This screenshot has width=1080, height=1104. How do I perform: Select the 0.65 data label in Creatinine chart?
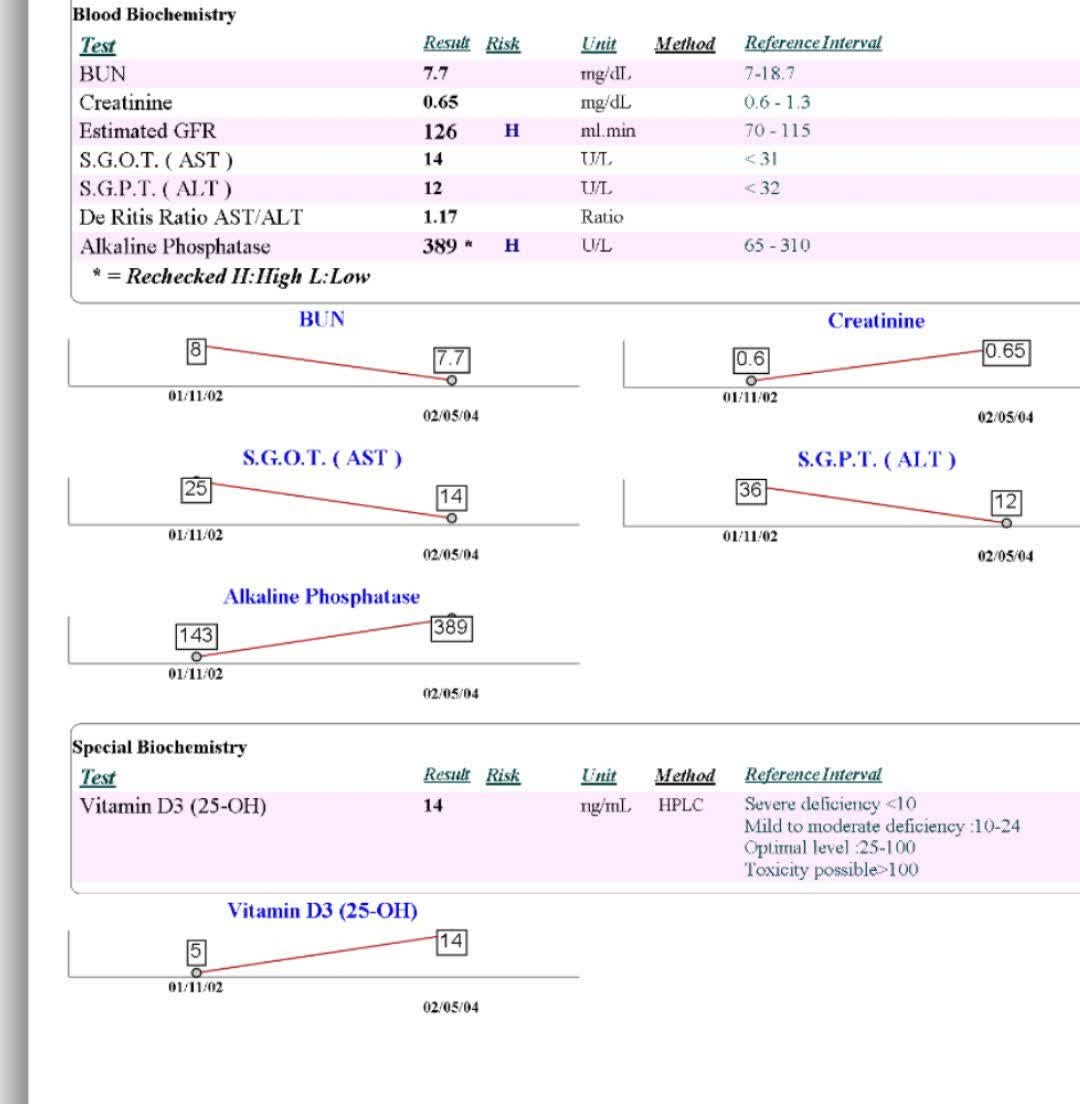[1005, 351]
